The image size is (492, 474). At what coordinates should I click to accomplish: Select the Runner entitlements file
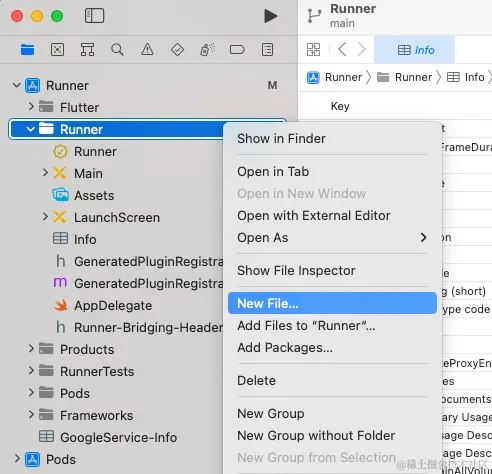(85, 152)
